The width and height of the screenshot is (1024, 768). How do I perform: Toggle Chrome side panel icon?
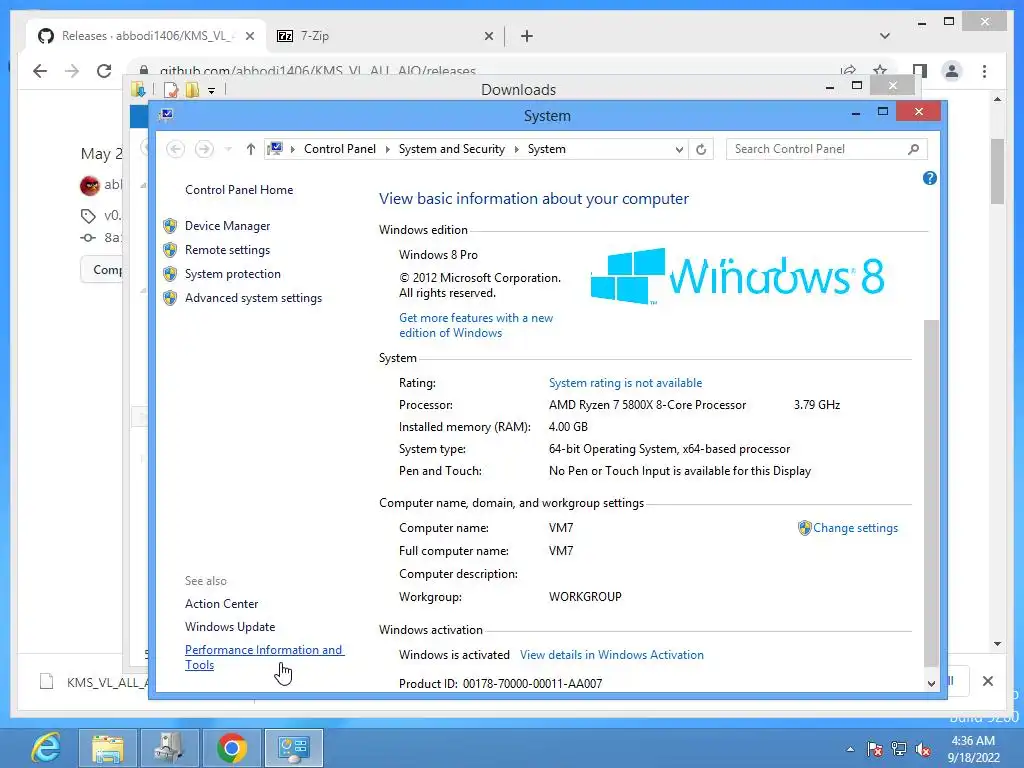tap(920, 71)
